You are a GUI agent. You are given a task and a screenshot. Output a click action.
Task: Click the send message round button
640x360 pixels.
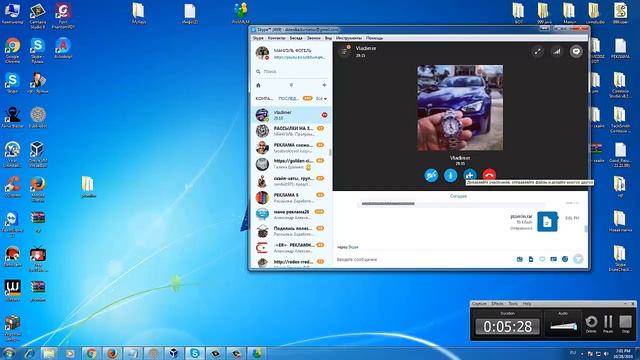[578, 259]
